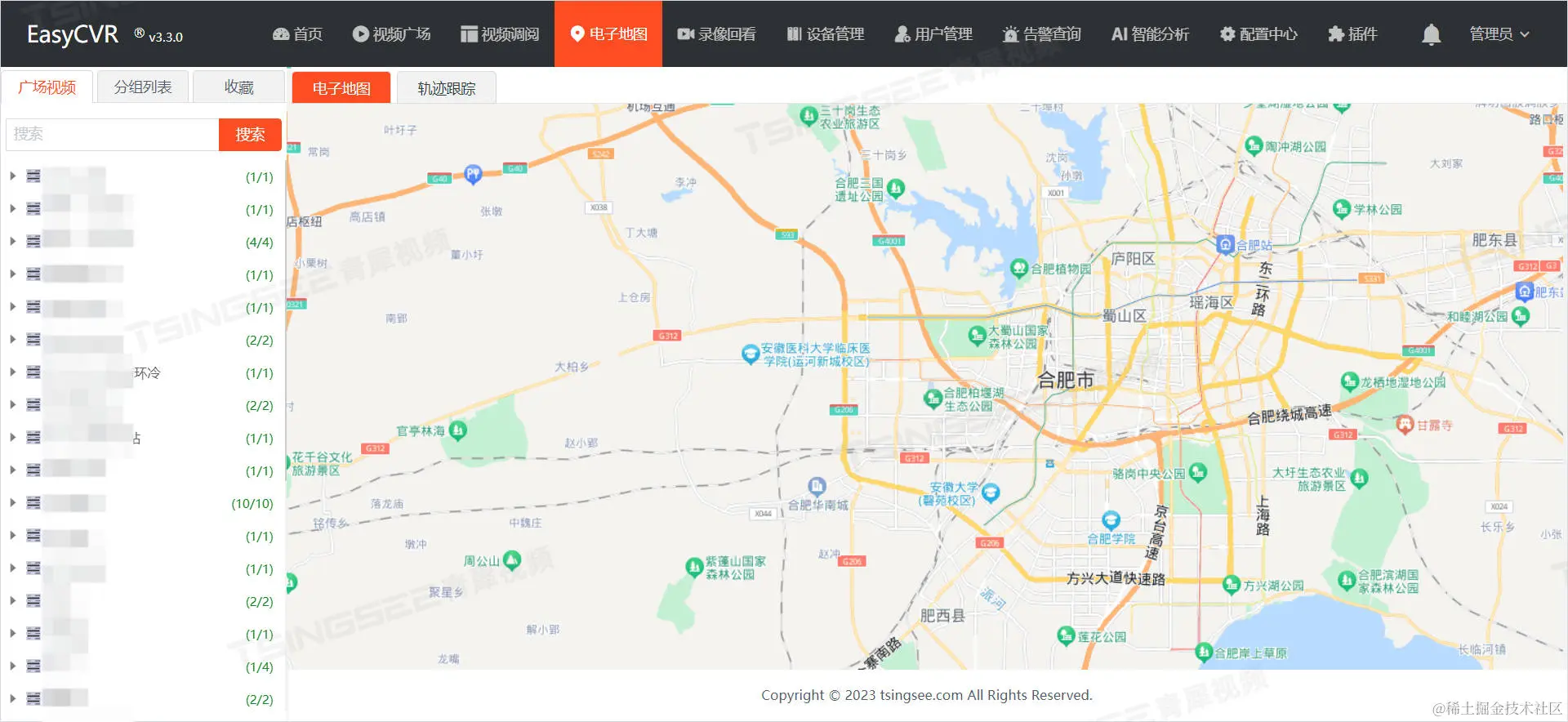Screen dimensions: 1568x722
Task: Switch to the 收藏 tab
Action: coord(238,87)
